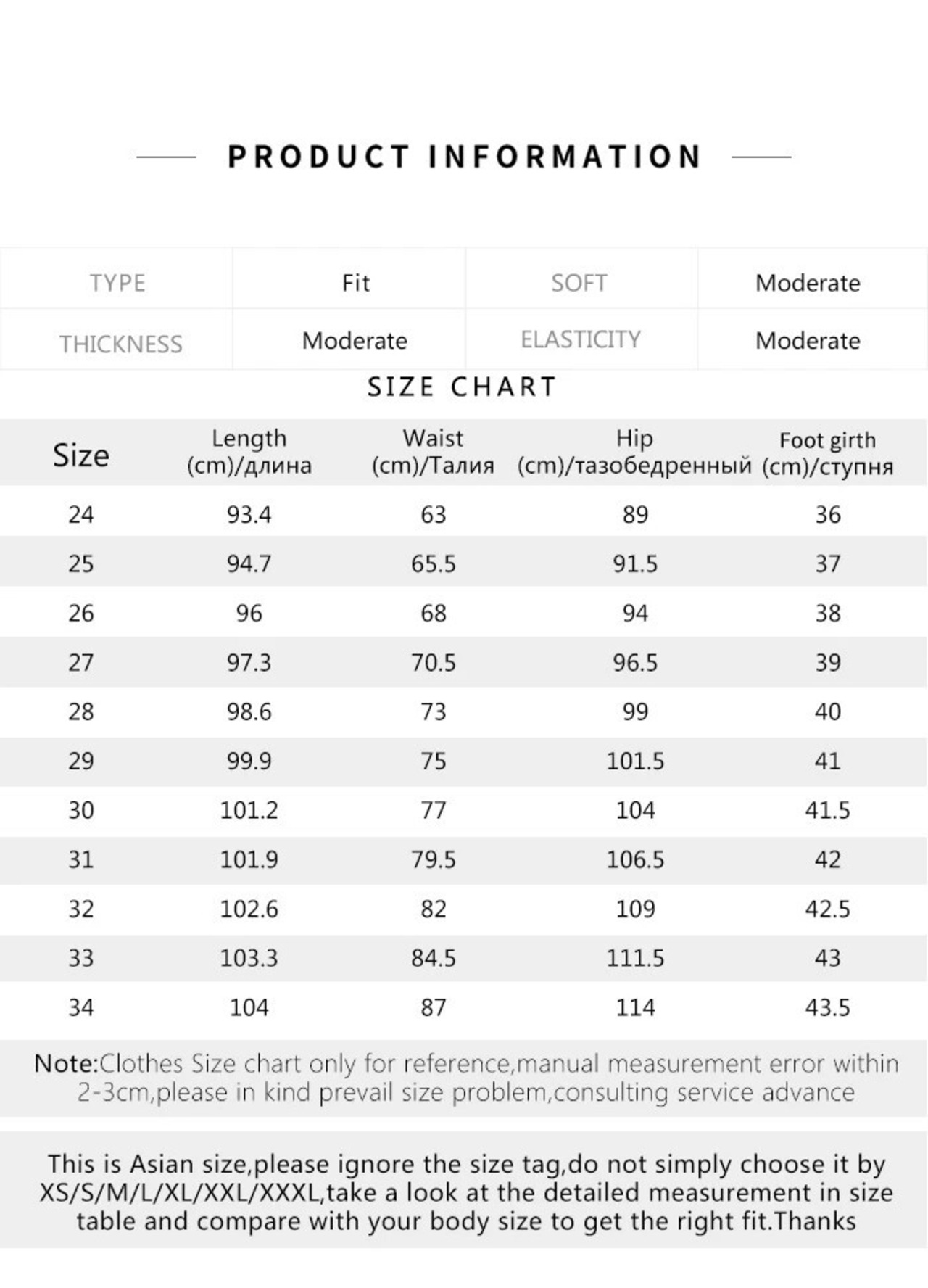Image resolution: width=928 pixels, height=1288 pixels.
Task: Click the Note about measurement error
Action: 465,1078
